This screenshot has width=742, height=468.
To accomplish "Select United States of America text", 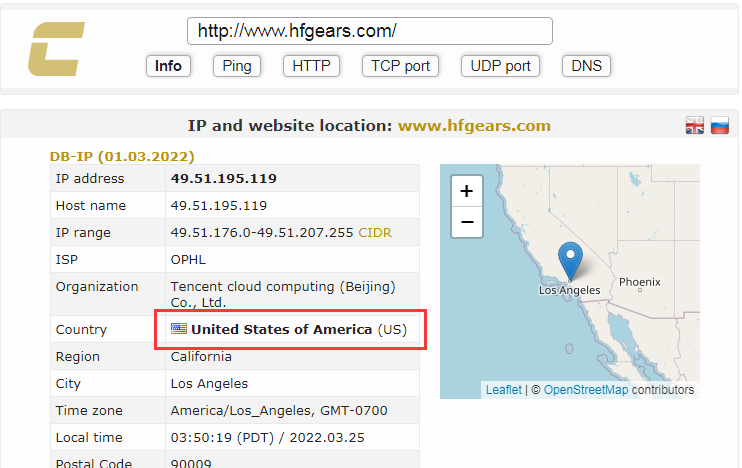I will [282, 329].
